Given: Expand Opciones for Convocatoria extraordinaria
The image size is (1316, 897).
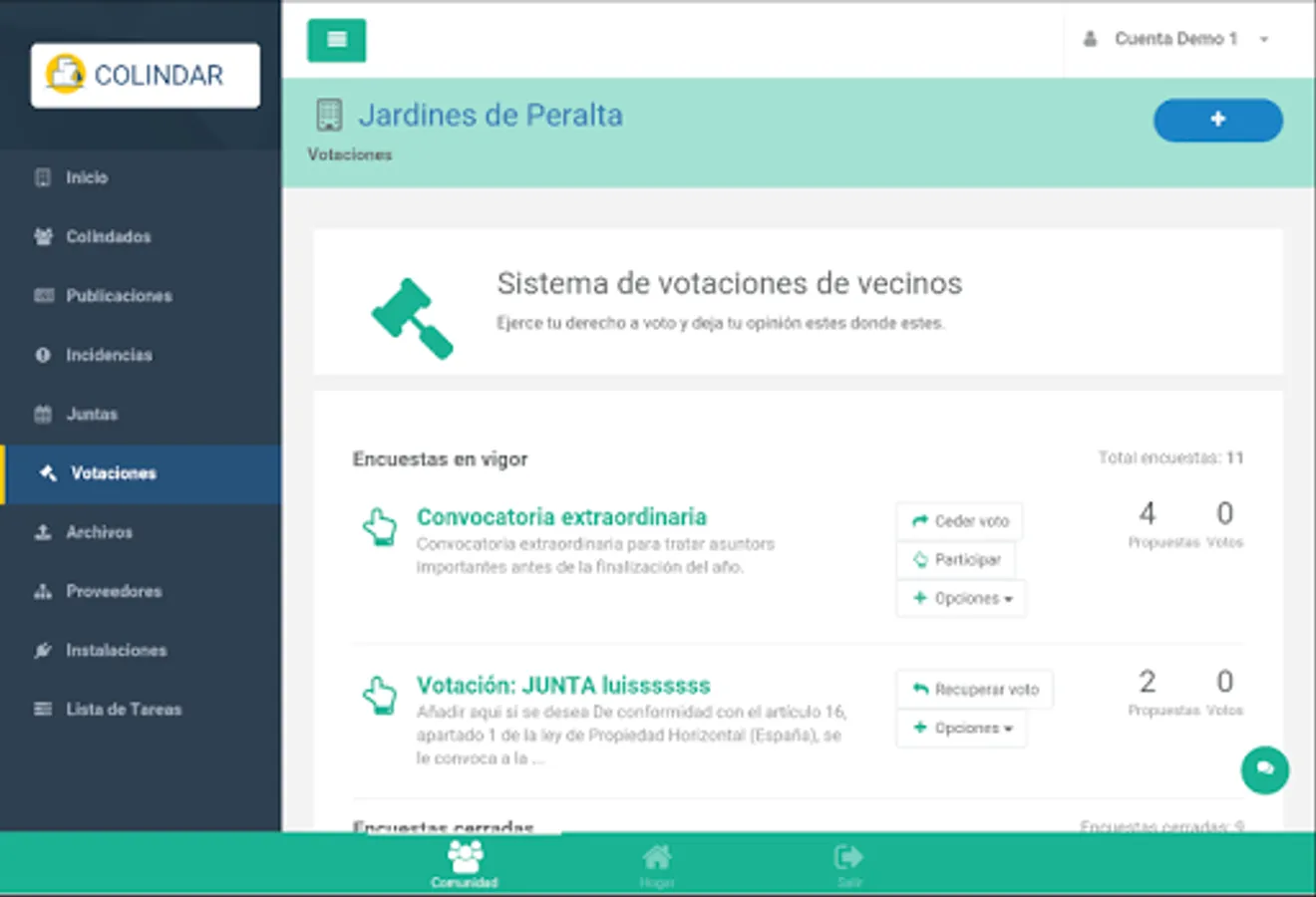Looking at the screenshot, I should [961, 598].
